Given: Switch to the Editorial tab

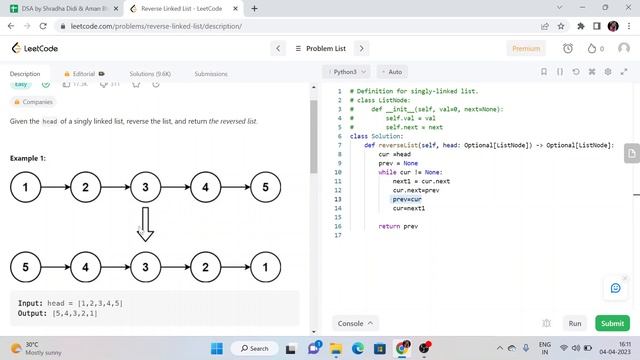Looking at the screenshot, I should [x=84, y=74].
